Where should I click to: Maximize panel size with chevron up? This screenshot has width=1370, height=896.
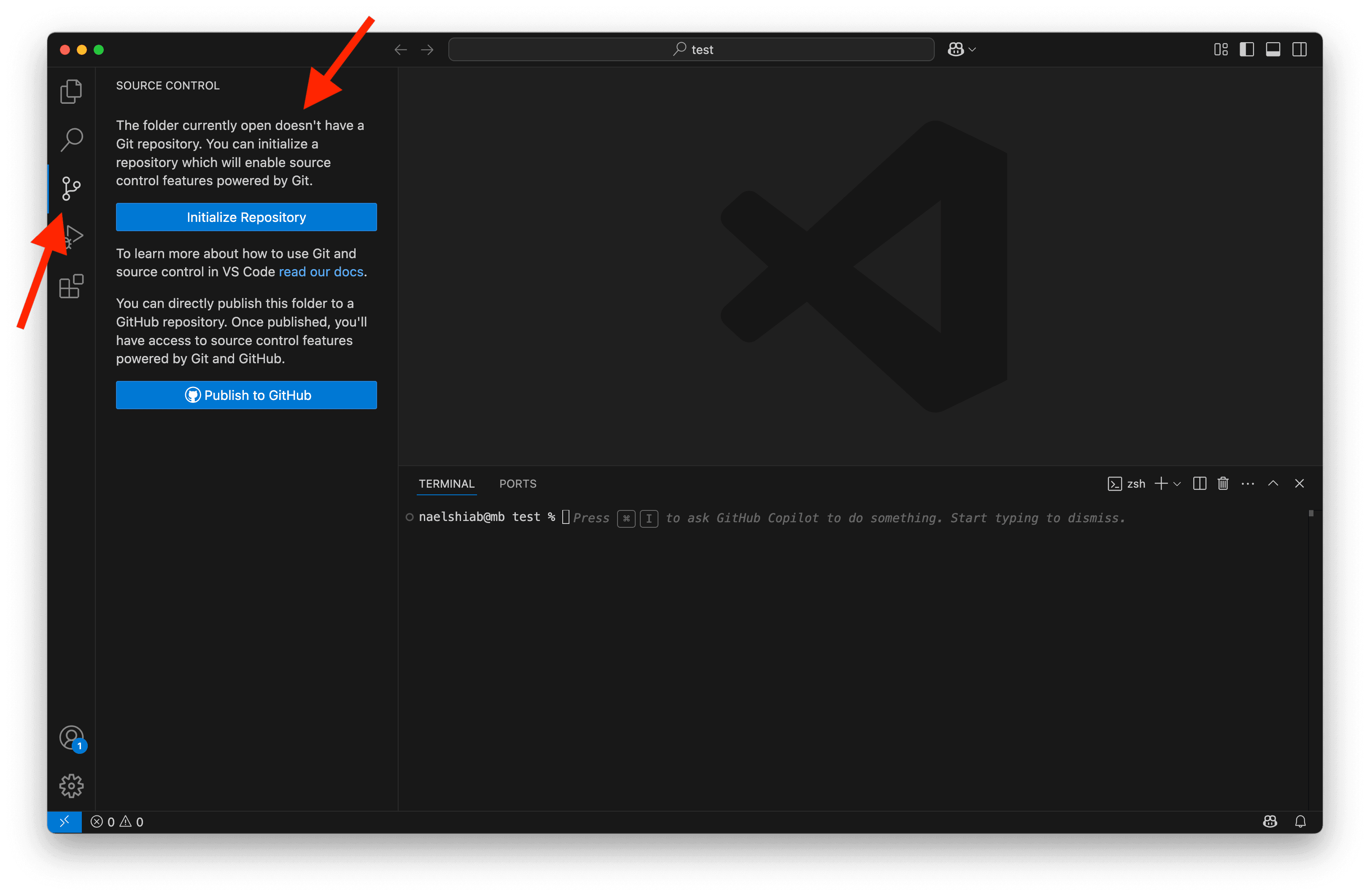point(1273,484)
